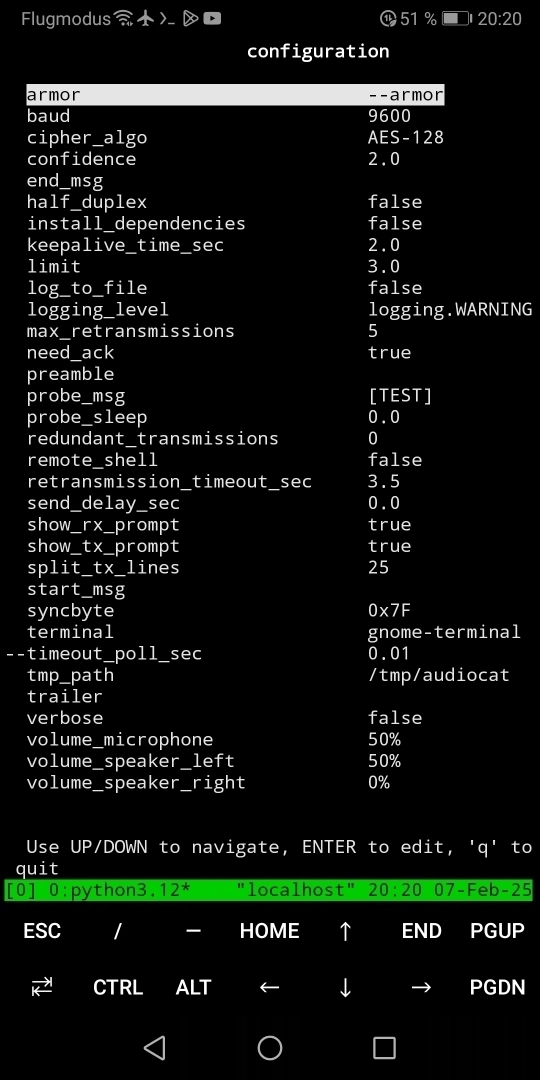Image resolution: width=540 pixels, height=1080 pixels.
Task: Select the logging_level logging.WARNING row
Action: (x=279, y=309)
